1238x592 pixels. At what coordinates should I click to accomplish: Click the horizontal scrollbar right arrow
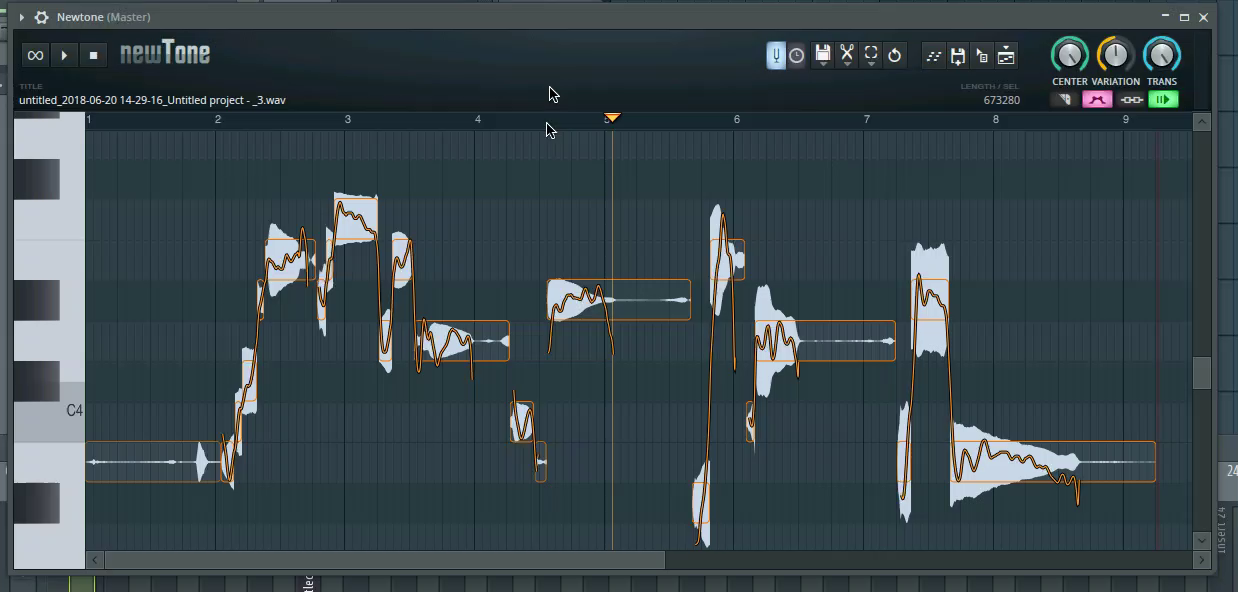tap(1202, 560)
